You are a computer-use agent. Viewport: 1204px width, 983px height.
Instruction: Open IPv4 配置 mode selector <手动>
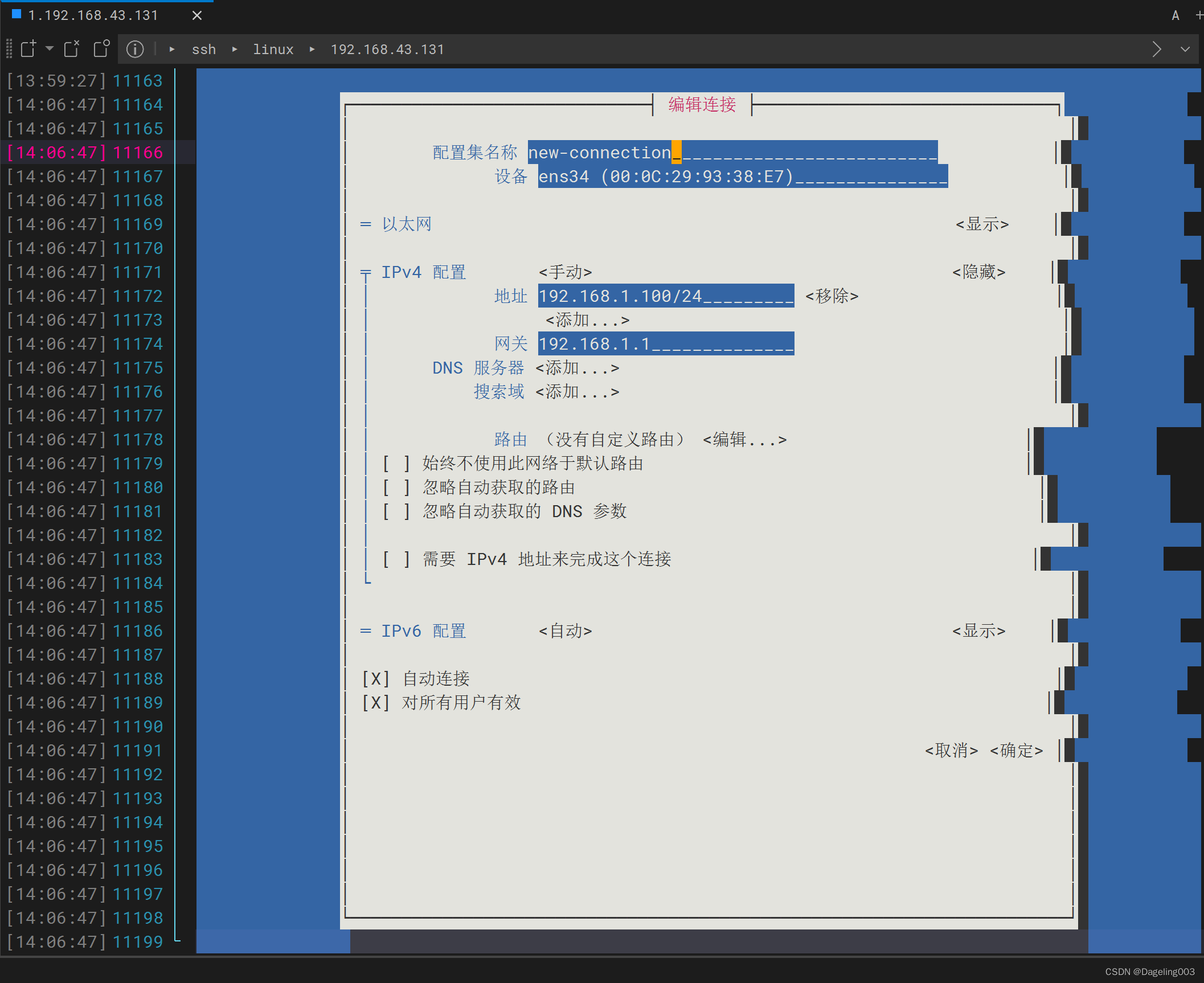click(565, 272)
